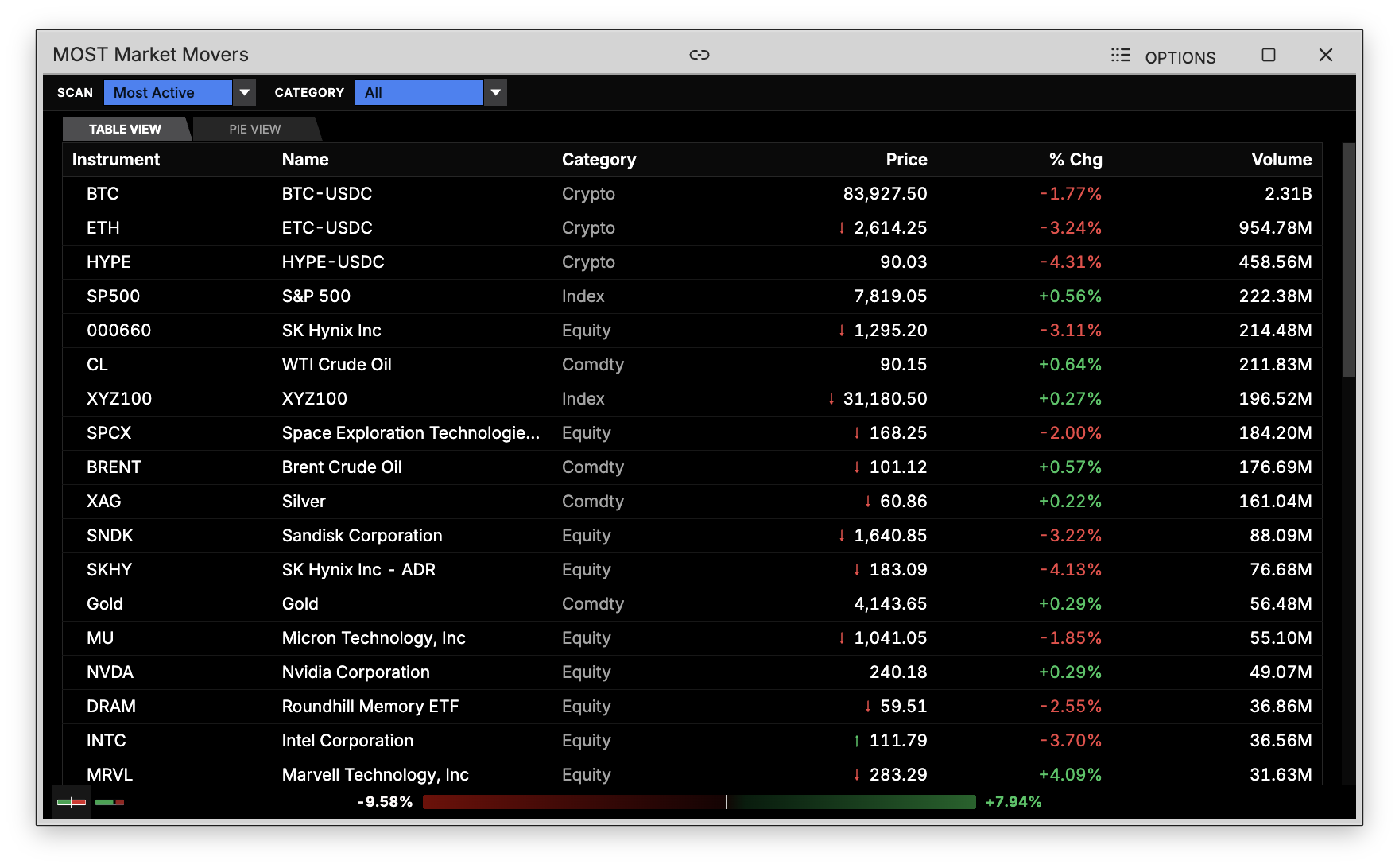Click the Brent Crude Oil name
Viewport: 1399px width, 868px height.
(342, 467)
